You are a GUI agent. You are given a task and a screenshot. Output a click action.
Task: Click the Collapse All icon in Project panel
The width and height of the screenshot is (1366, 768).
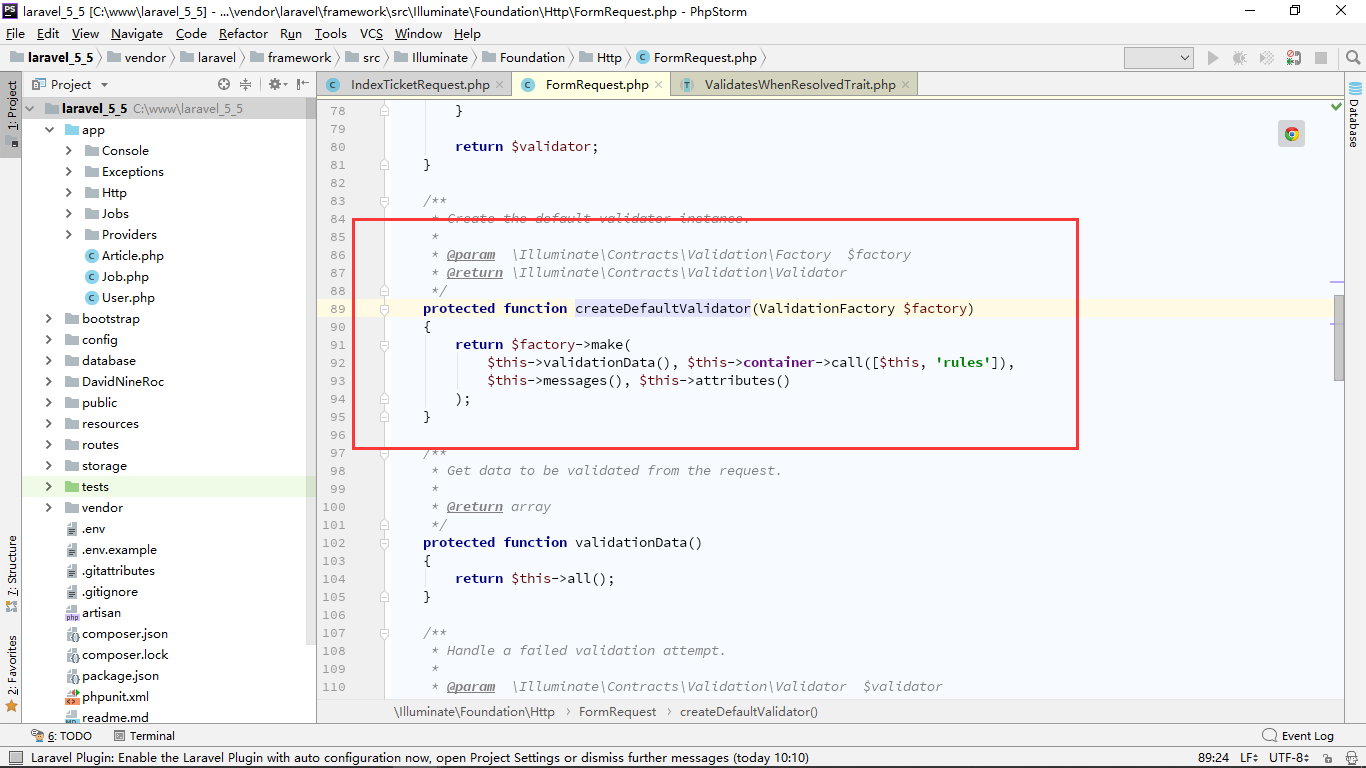pyautogui.click(x=246, y=85)
